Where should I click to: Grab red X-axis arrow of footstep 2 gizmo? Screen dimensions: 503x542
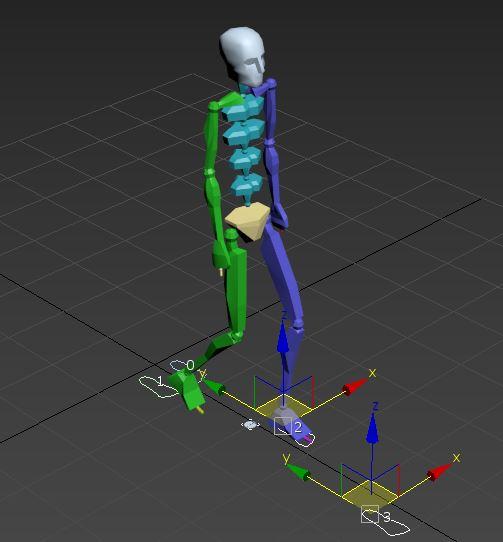[354, 386]
